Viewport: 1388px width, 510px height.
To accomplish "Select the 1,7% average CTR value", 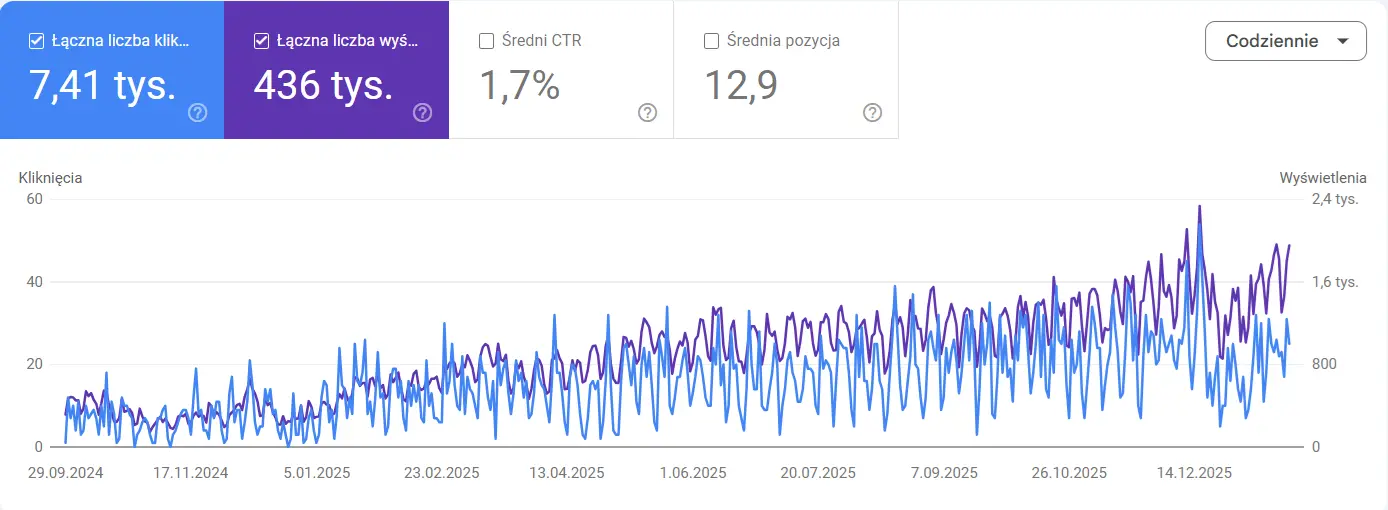I will (520, 86).
